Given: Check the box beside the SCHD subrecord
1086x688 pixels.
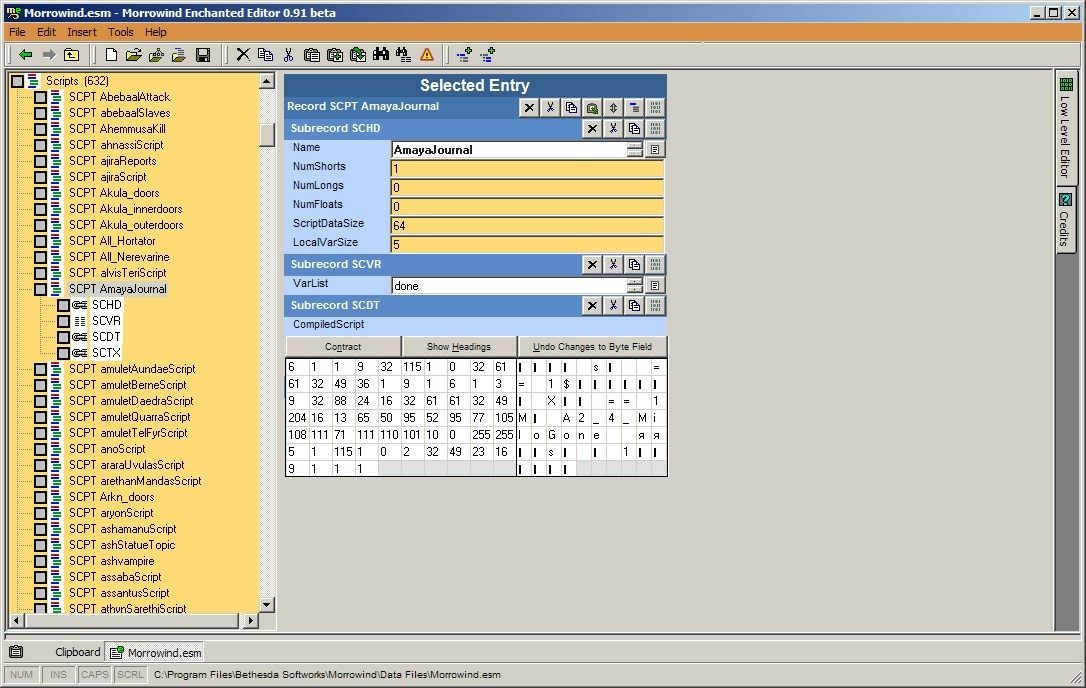Looking at the screenshot, I should pos(64,305).
